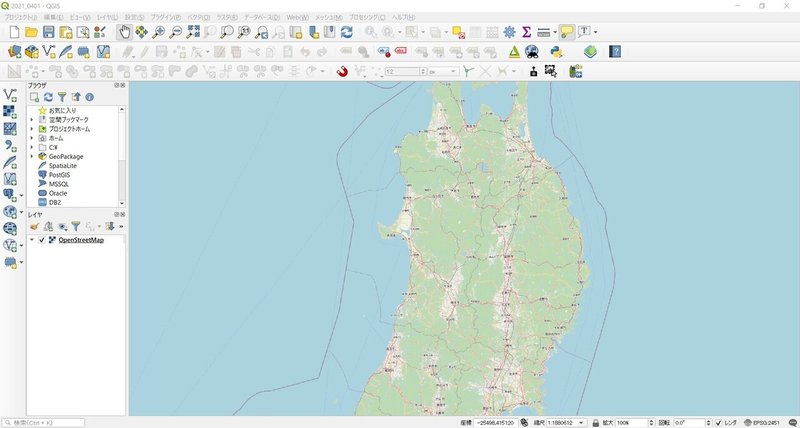
Task: Click New Shapefile Layer icon in top toolbar
Action: point(49,52)
